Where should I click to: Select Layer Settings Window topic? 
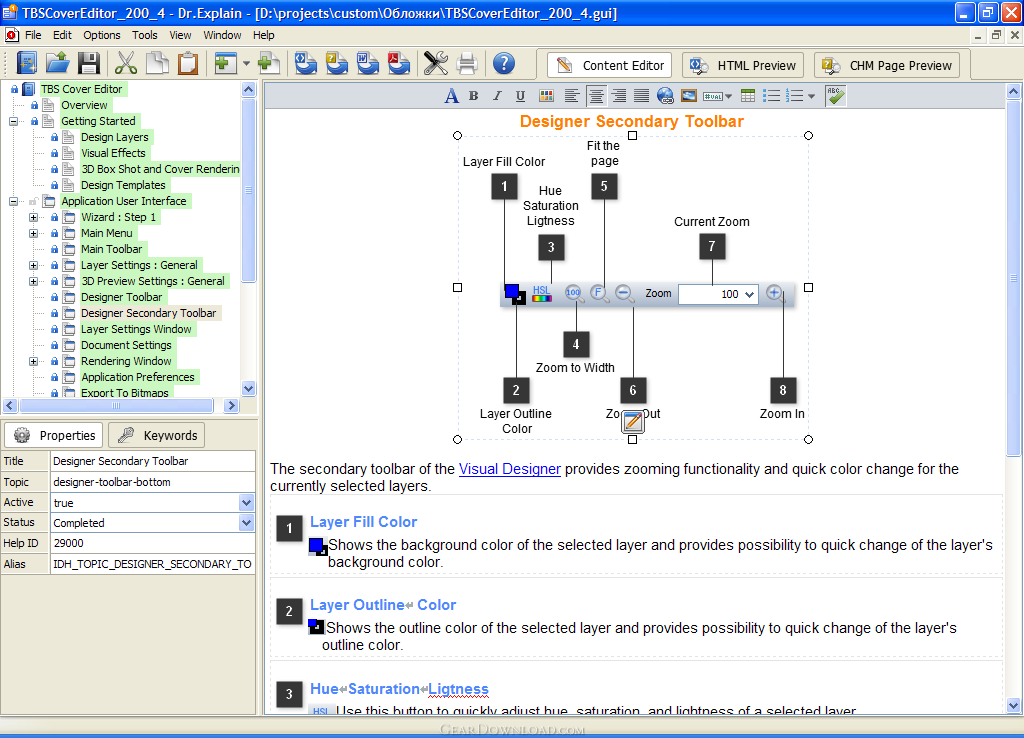[136, 329]
